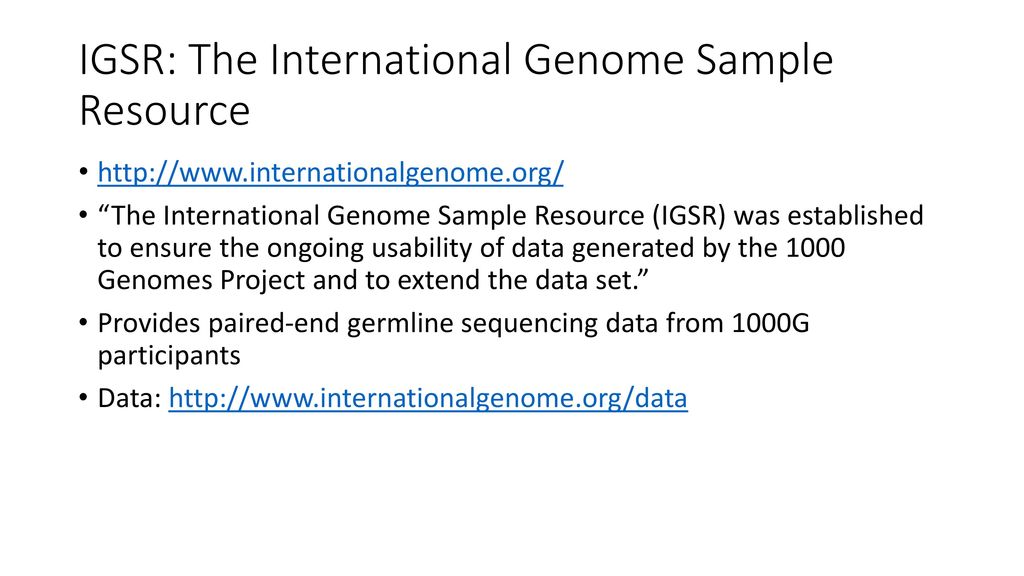Click the 'Data:' label before the link
Viewport: 1024px width, 576px height.
[x=129, y=398]
